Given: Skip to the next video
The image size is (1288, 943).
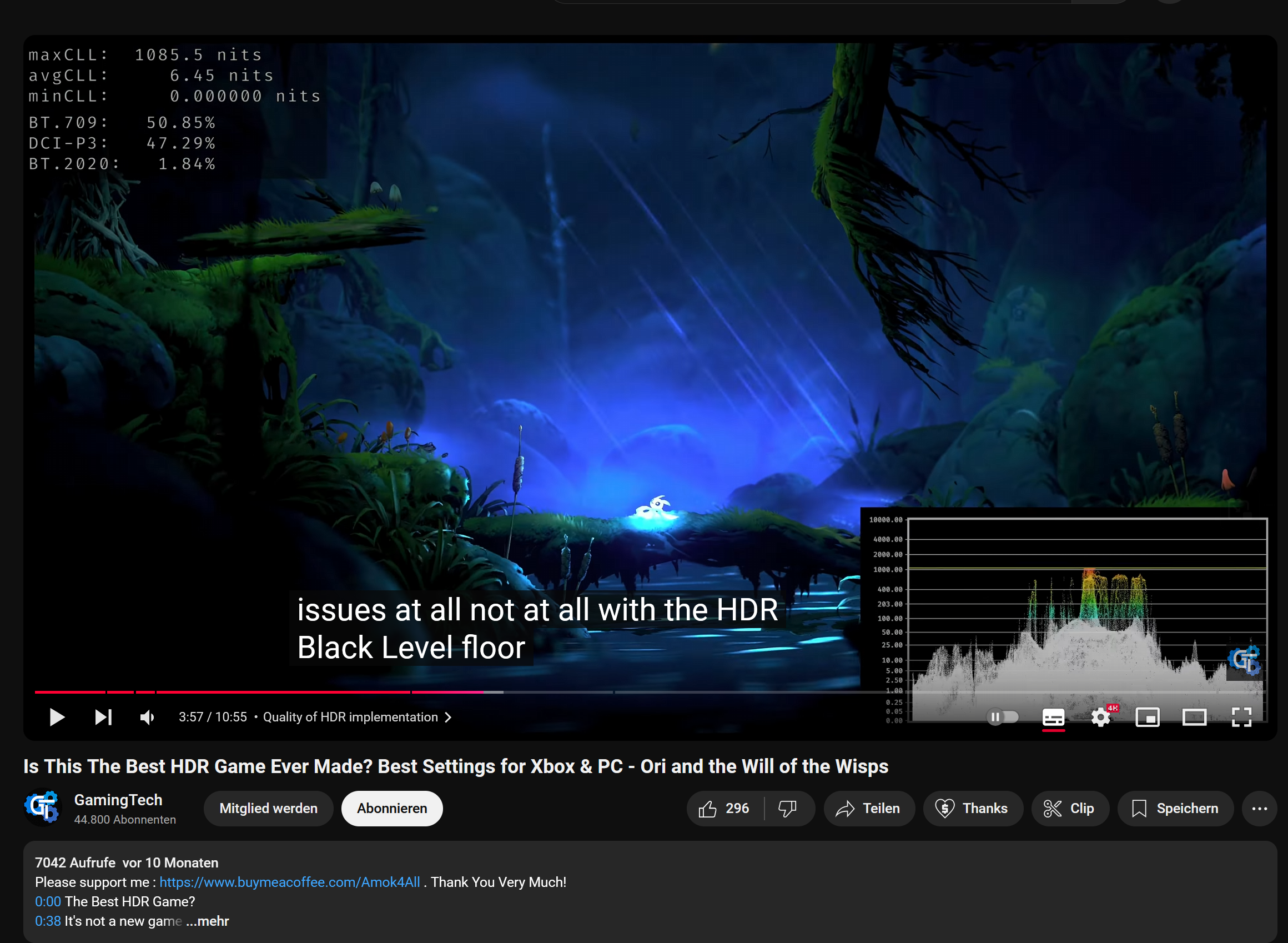Looking at the screenshot, I should pyautogui.click(x=103, y=718).
